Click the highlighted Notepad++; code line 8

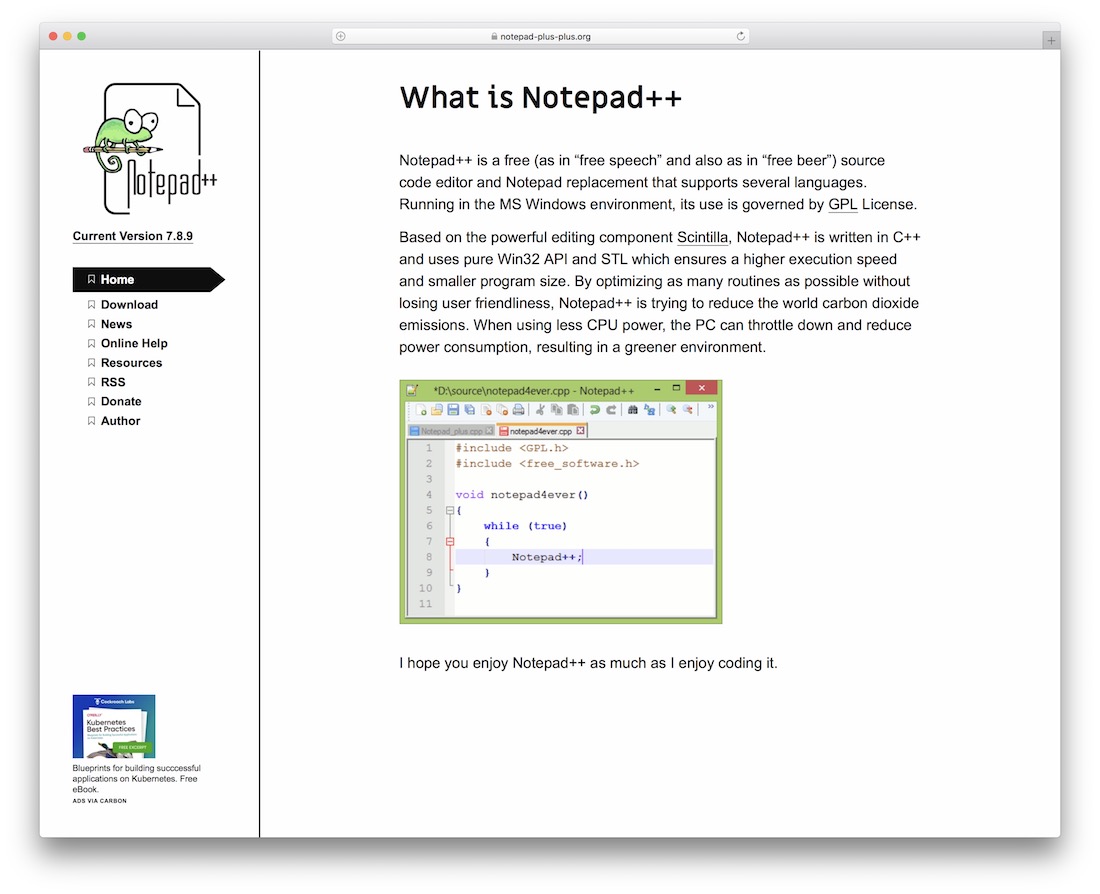click(x=584, y=557)
